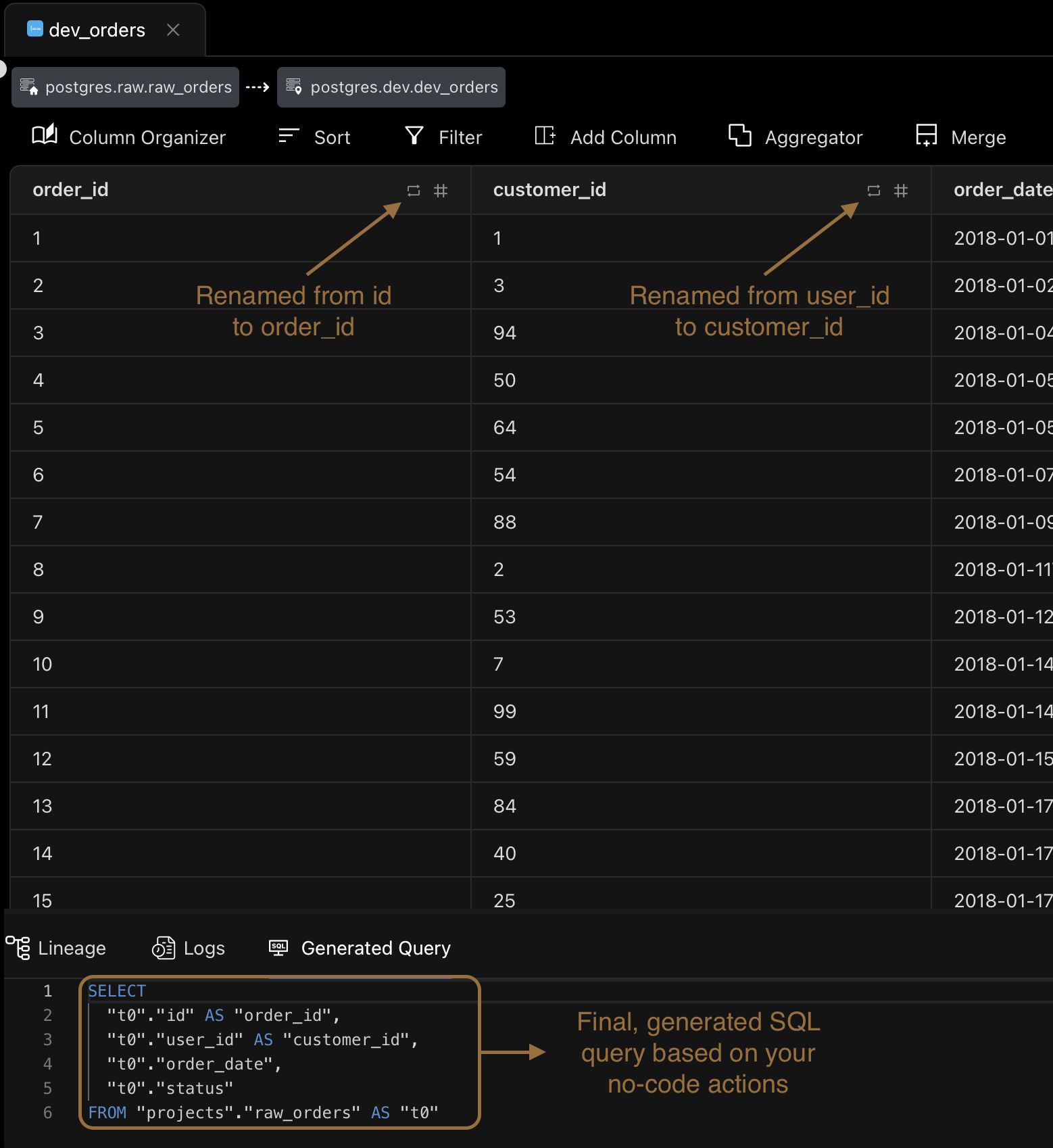Click order_date cell in order_id 8 row
The image size is (1053, 1148).
[x=992, y=569]
